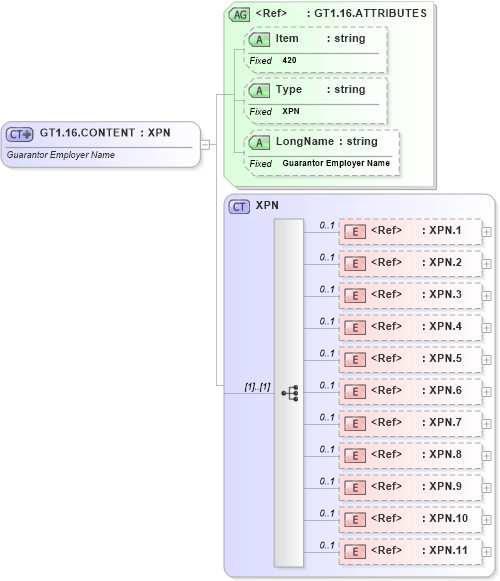Click the E icon of XPN.11
Screen dimensions: 500x581
coord(355,552)
